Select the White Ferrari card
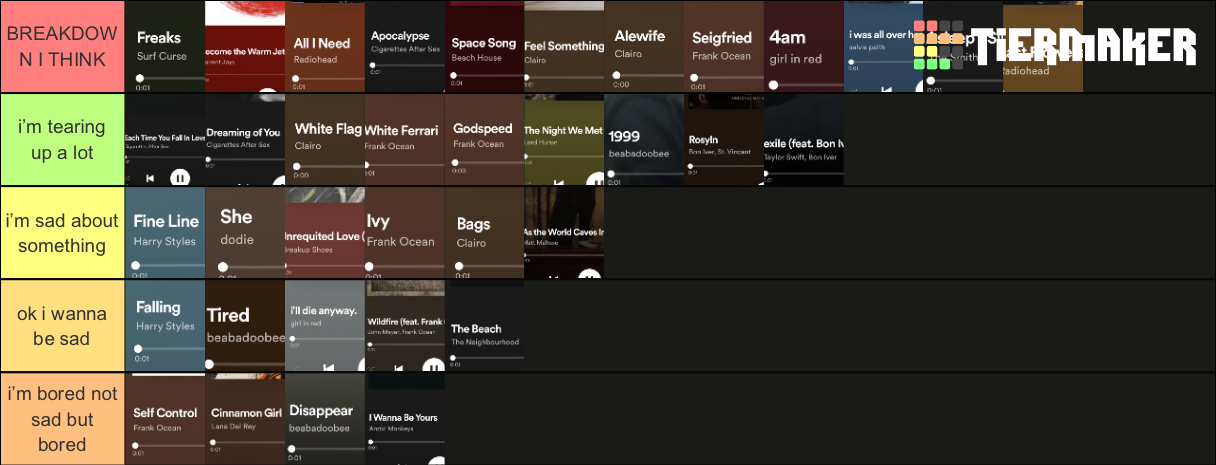1216x465 pixels. (x=405, y=139)
